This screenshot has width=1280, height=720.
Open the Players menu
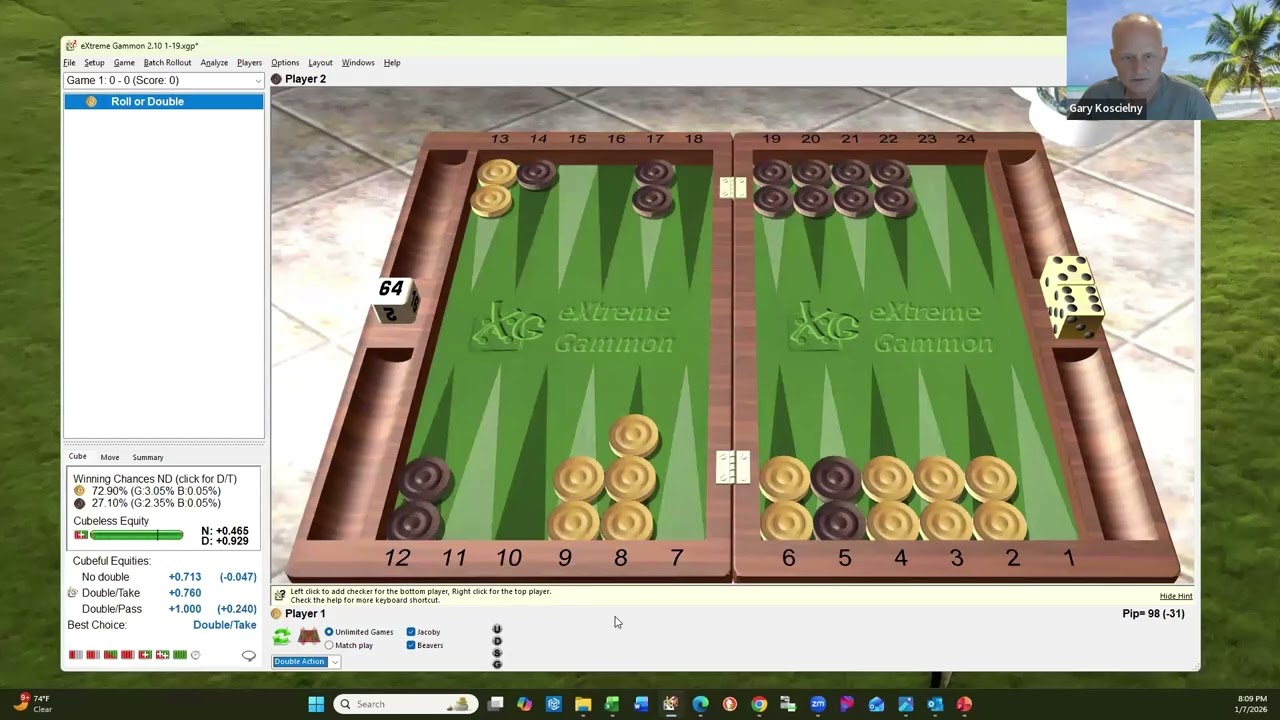(x=249, y=63)
